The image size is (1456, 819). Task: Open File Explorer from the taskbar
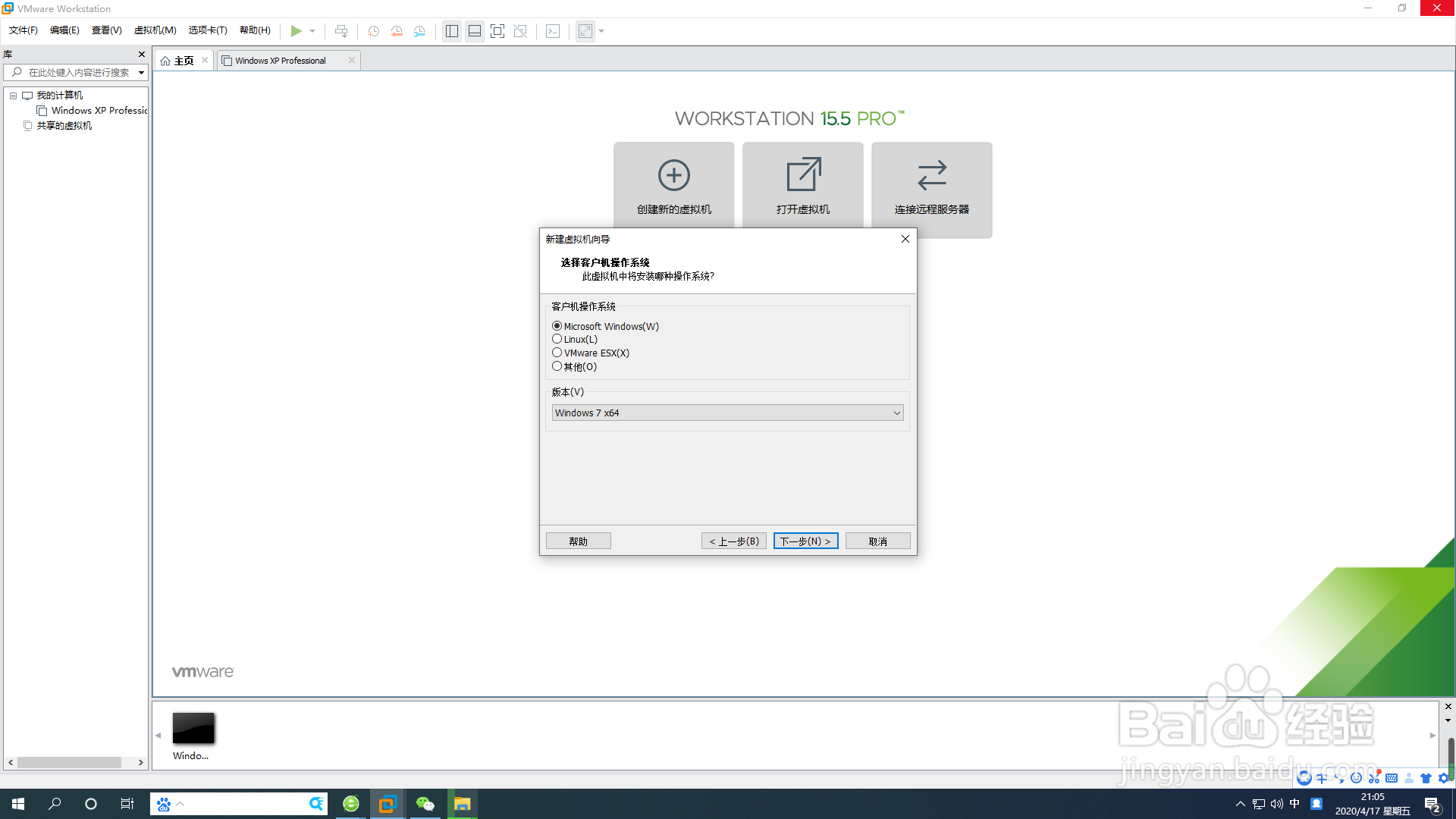(x=462, y=804)
